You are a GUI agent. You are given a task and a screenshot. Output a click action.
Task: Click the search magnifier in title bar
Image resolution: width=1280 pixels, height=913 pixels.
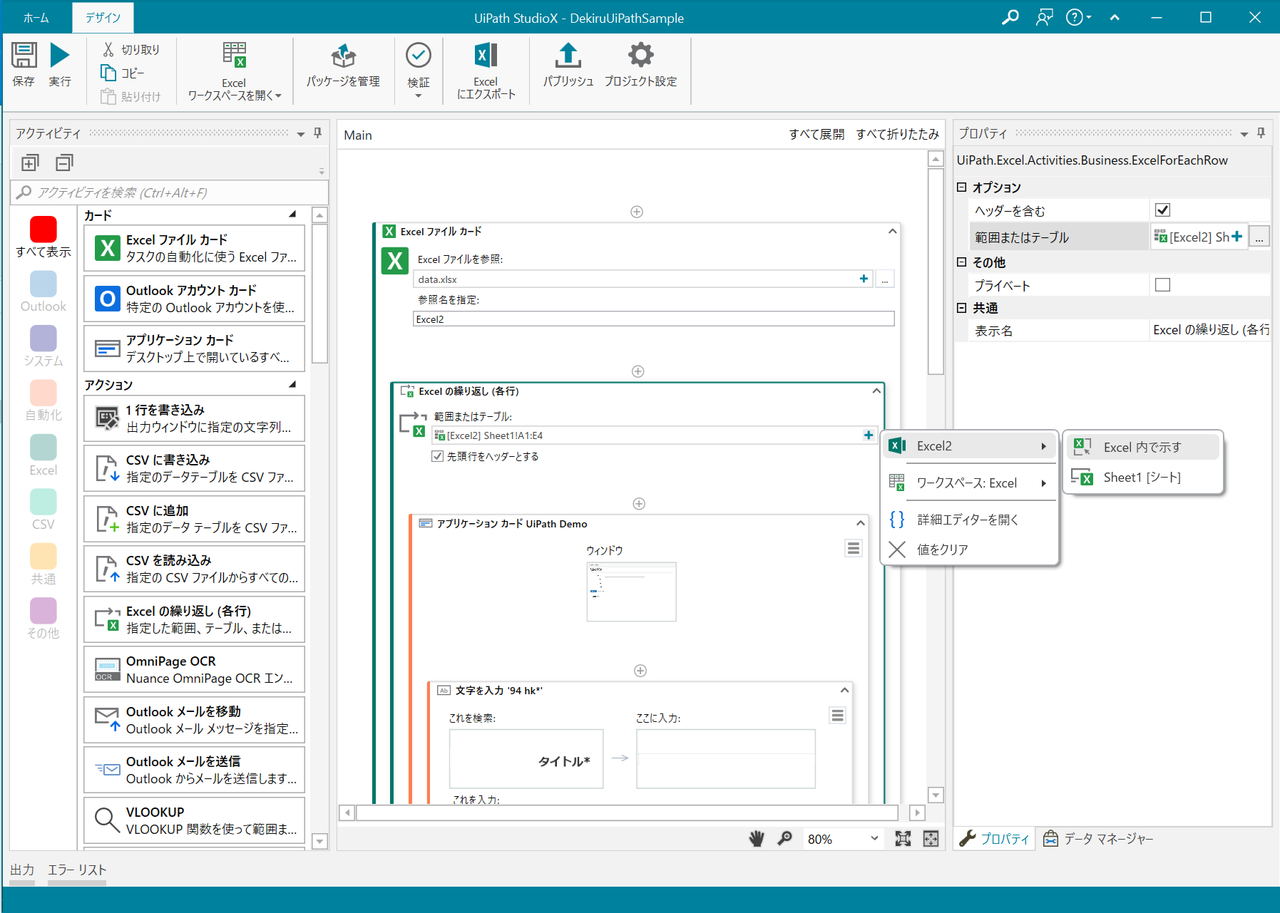pyautogui.click(x=1011, y=17)
